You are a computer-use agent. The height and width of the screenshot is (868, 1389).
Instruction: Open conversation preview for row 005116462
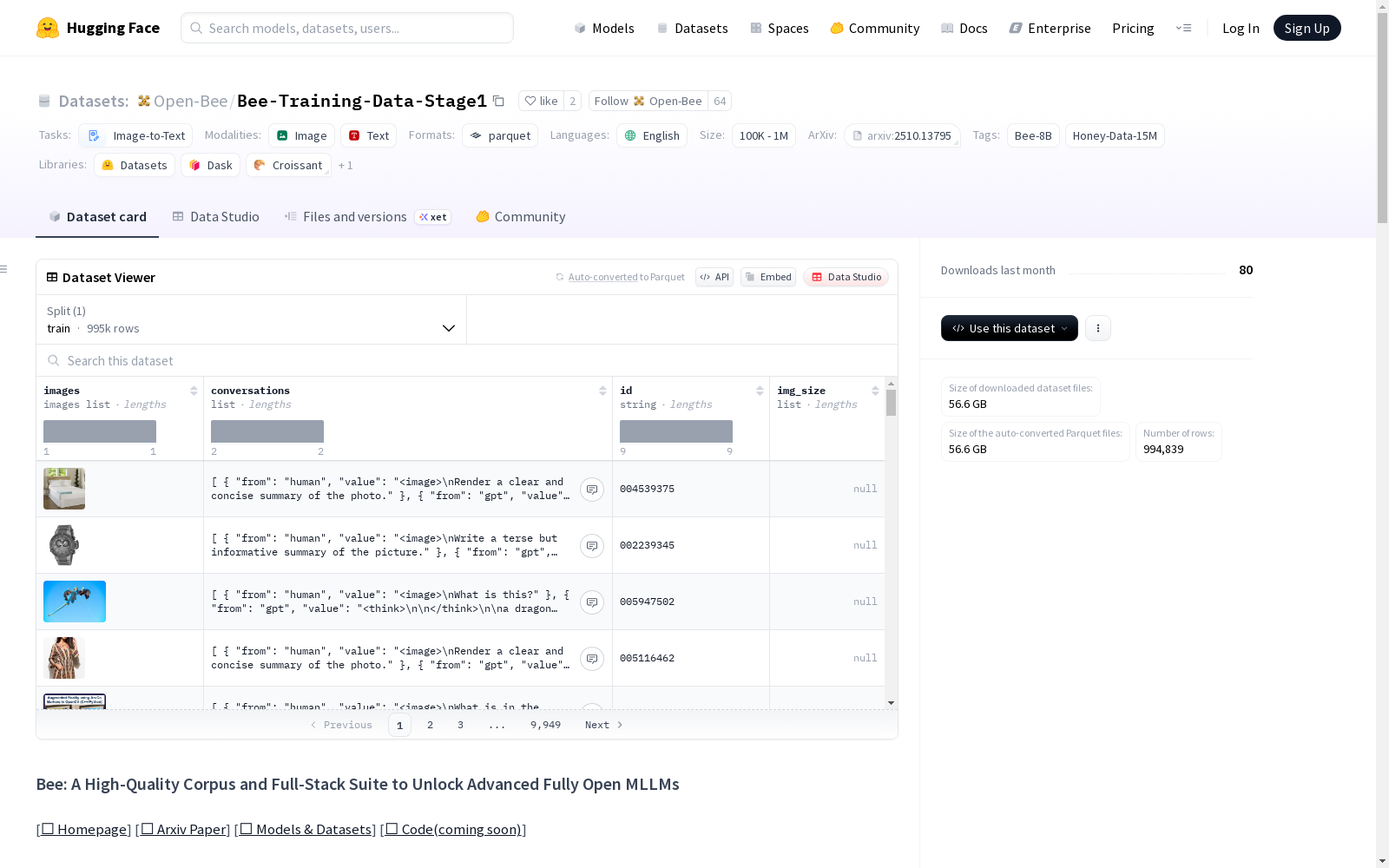592,659
